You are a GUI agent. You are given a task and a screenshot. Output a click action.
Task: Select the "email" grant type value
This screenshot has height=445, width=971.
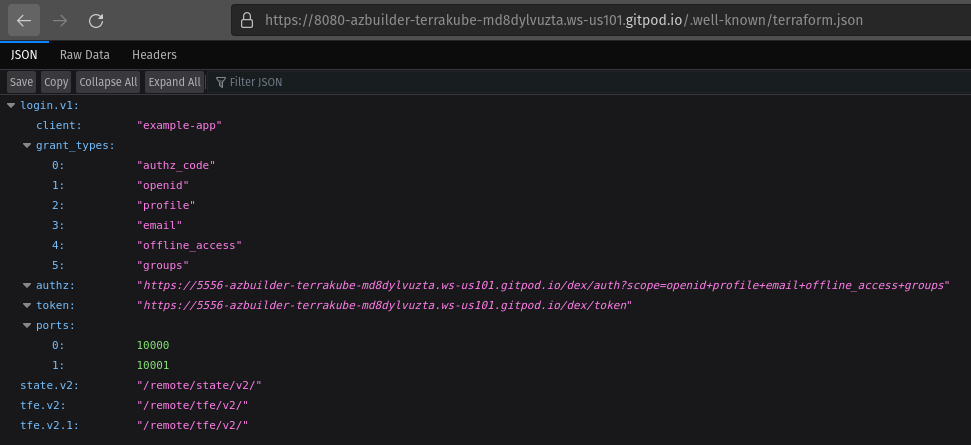pos(160,225)
